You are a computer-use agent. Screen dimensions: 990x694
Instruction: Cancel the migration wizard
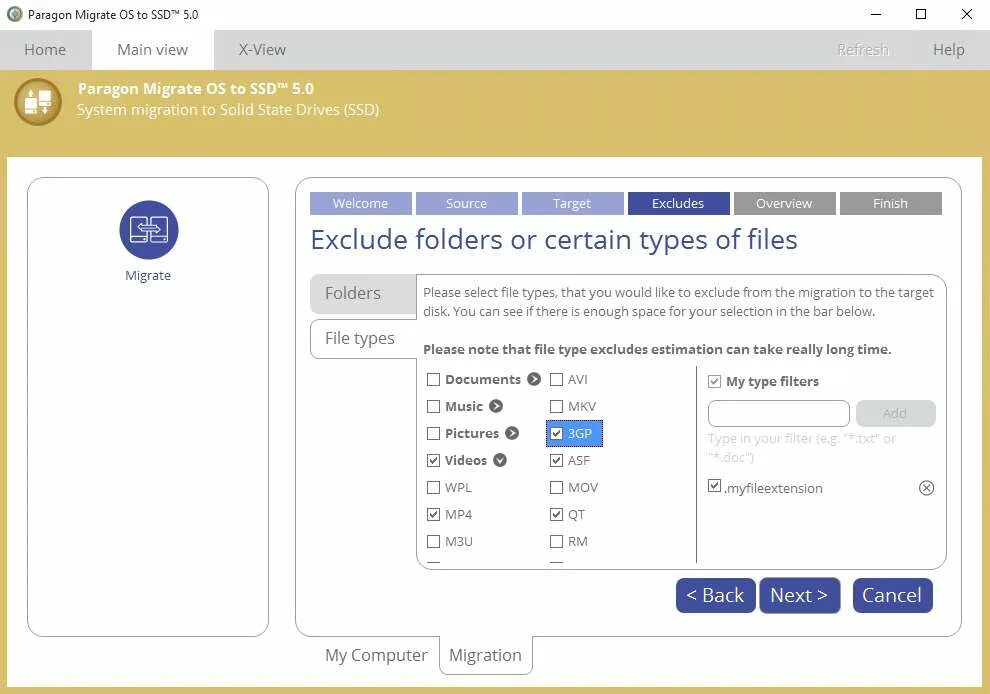(892, 595)
